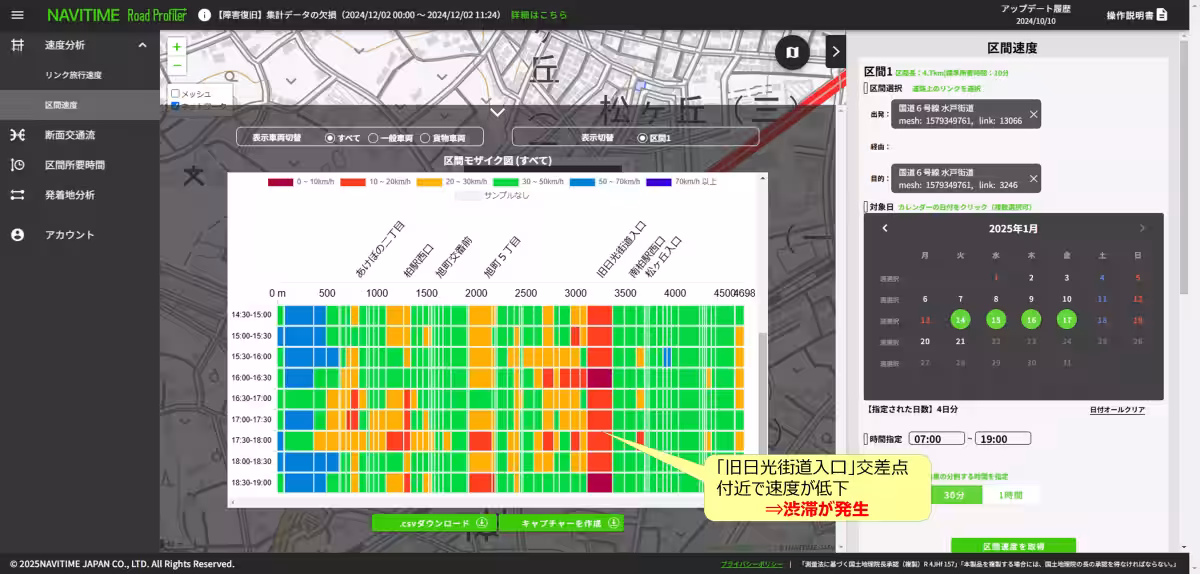The width and height of the screenshot is (1200, 574).
Task: Open リンク旅行速度 submenu item
Action: coord(73,75)
